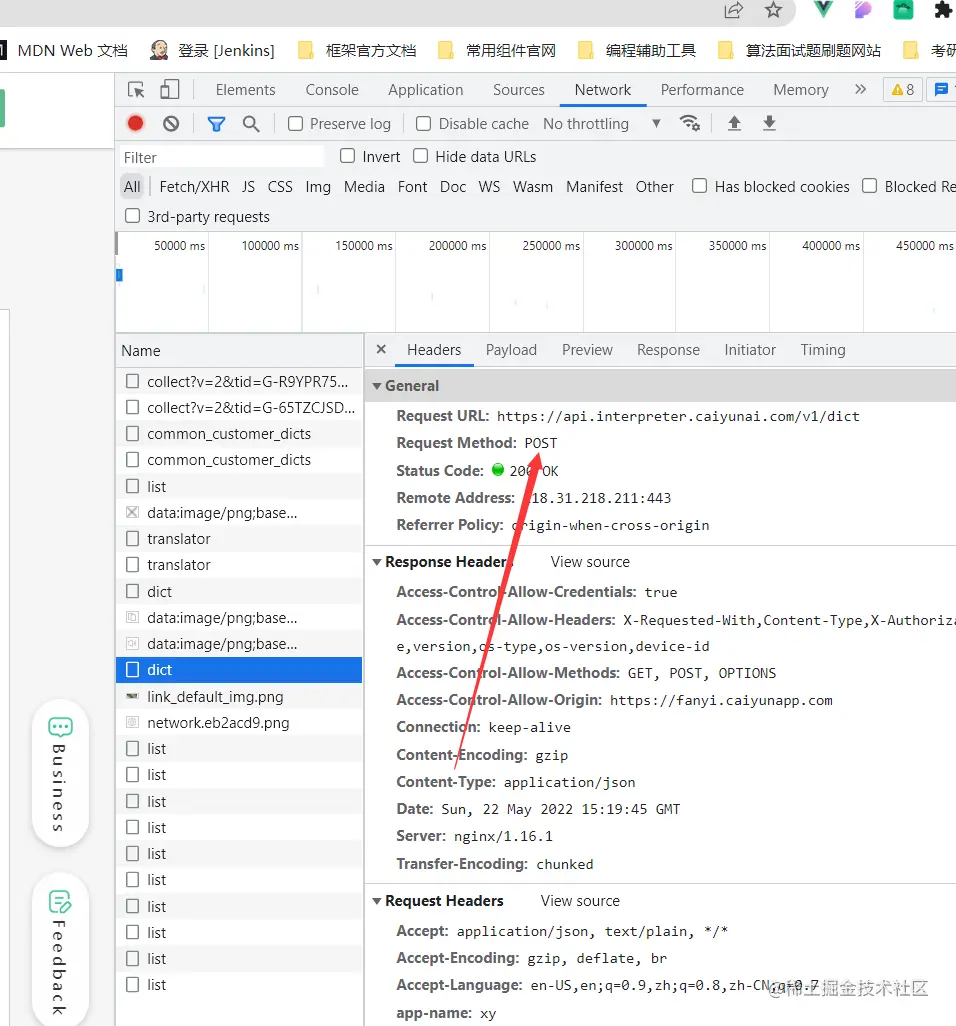Enable the 3rd-party requests checkbox

point(132,216)
